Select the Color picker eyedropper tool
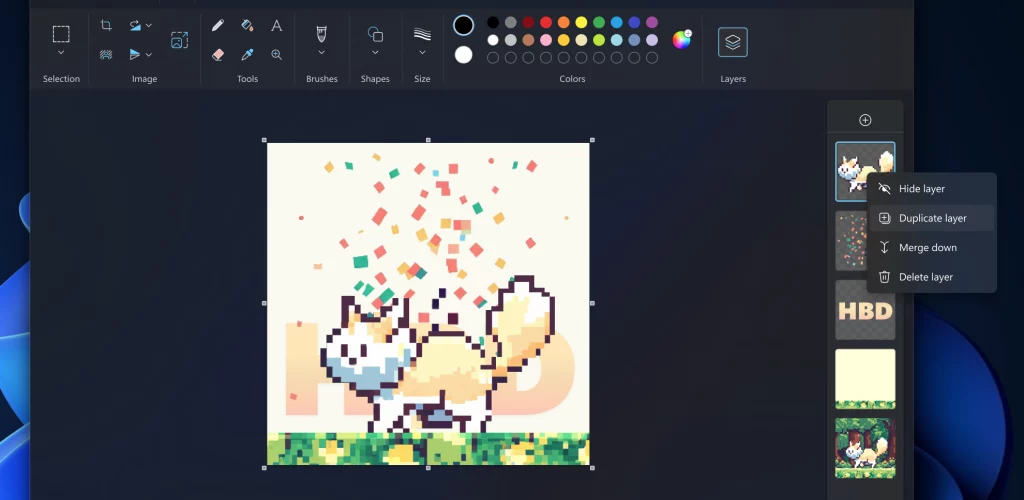The image size is (1024, 500). [x=248, y=55]
